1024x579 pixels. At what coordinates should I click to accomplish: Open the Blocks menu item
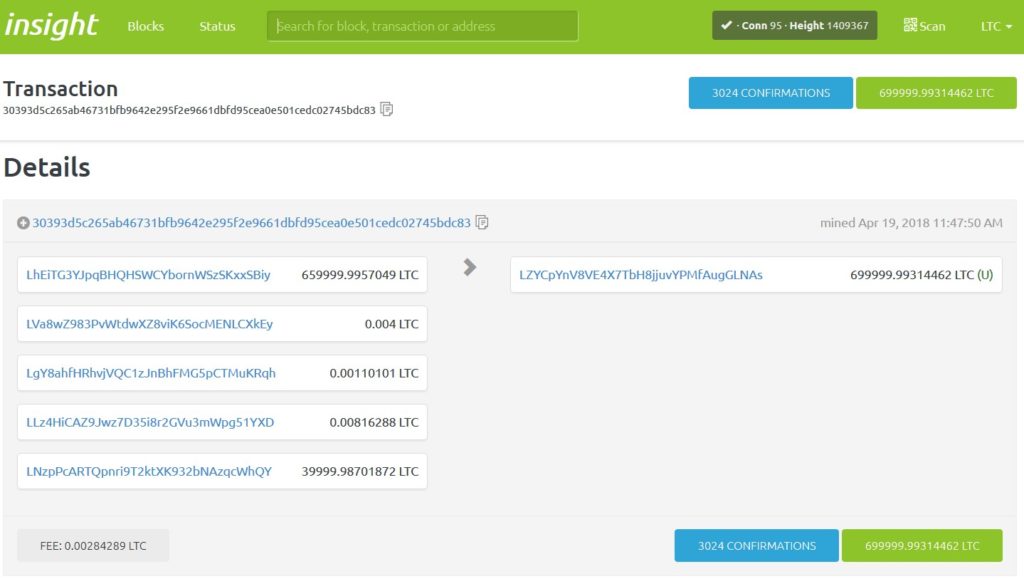[x=146, y=26]
